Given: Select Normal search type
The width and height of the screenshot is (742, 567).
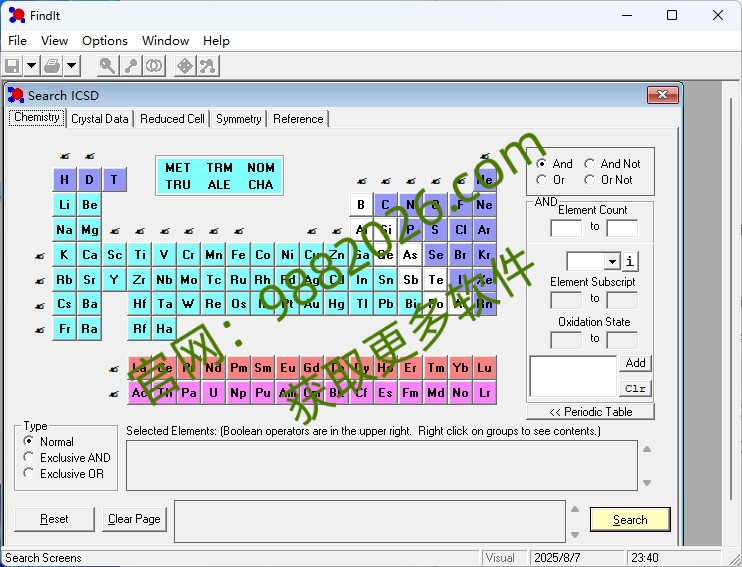Looking at the screenshot, I should tap(28, 441).
